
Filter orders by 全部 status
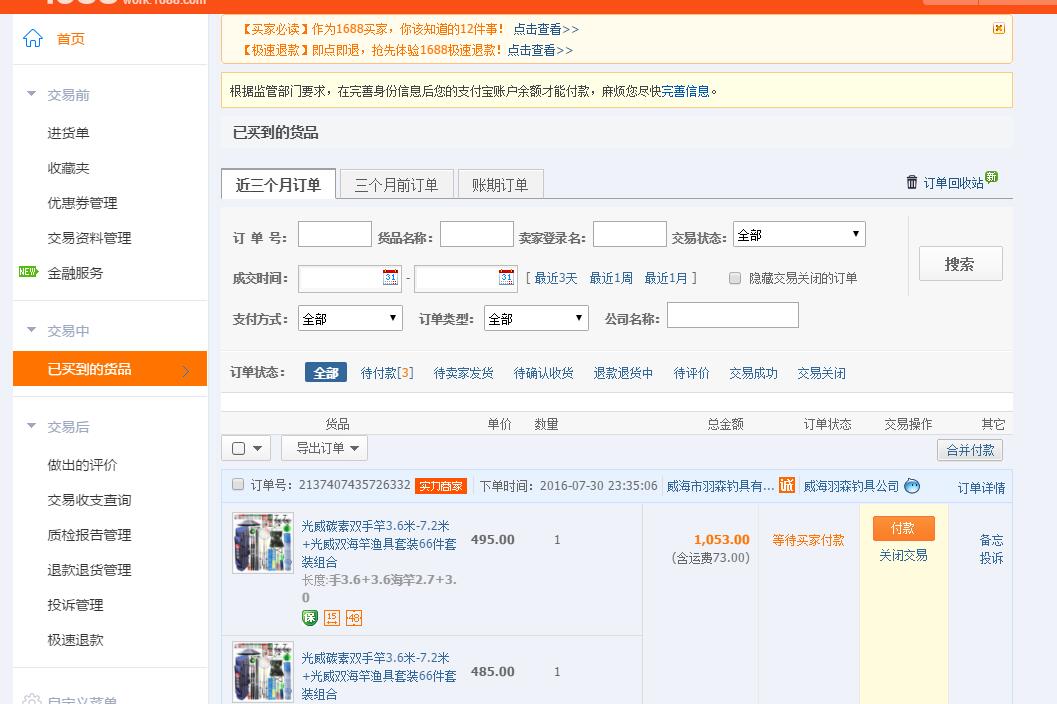coord(326,372)
